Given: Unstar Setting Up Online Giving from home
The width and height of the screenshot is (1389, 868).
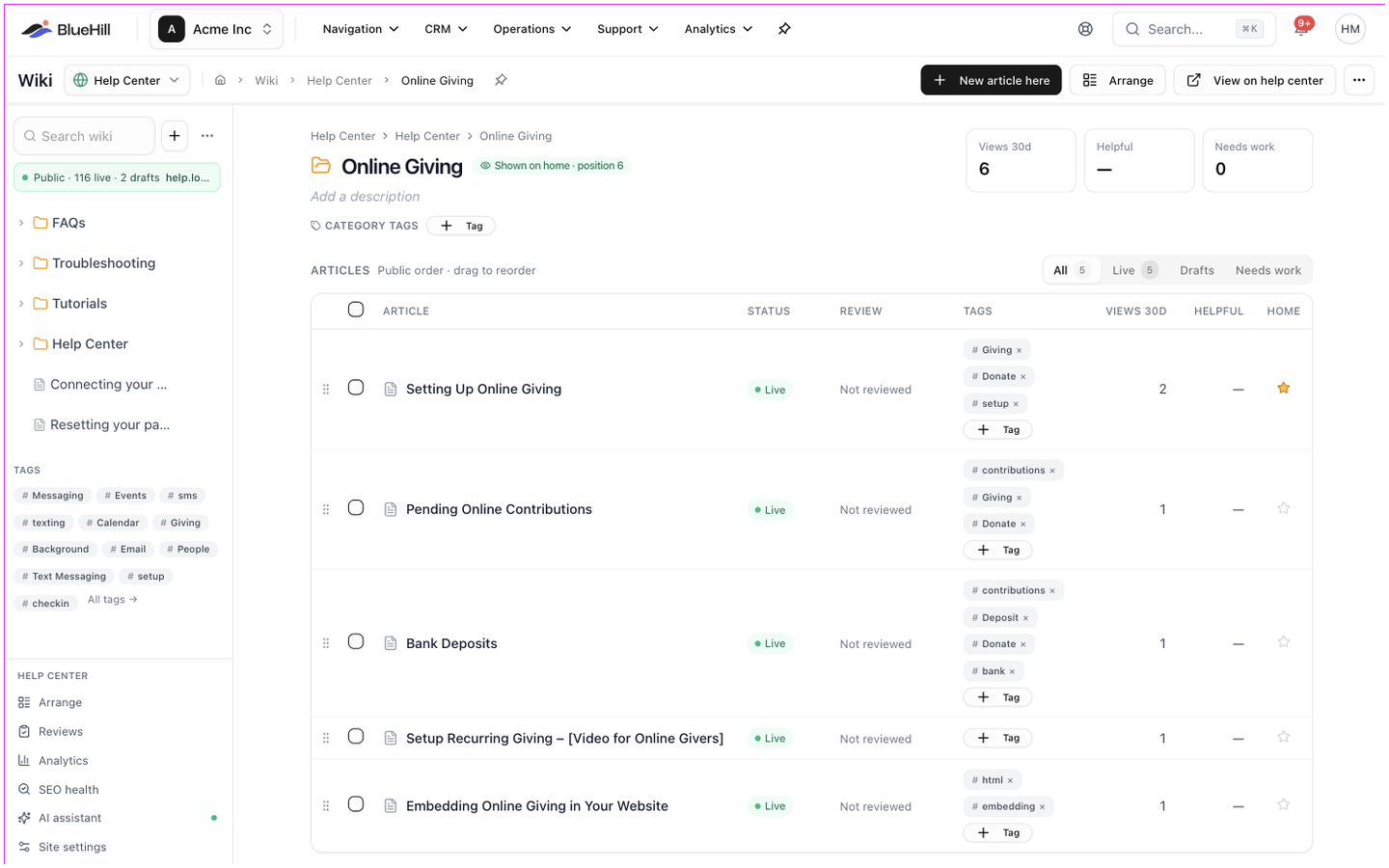Looking at the screenshot, I should (1283, 388).
